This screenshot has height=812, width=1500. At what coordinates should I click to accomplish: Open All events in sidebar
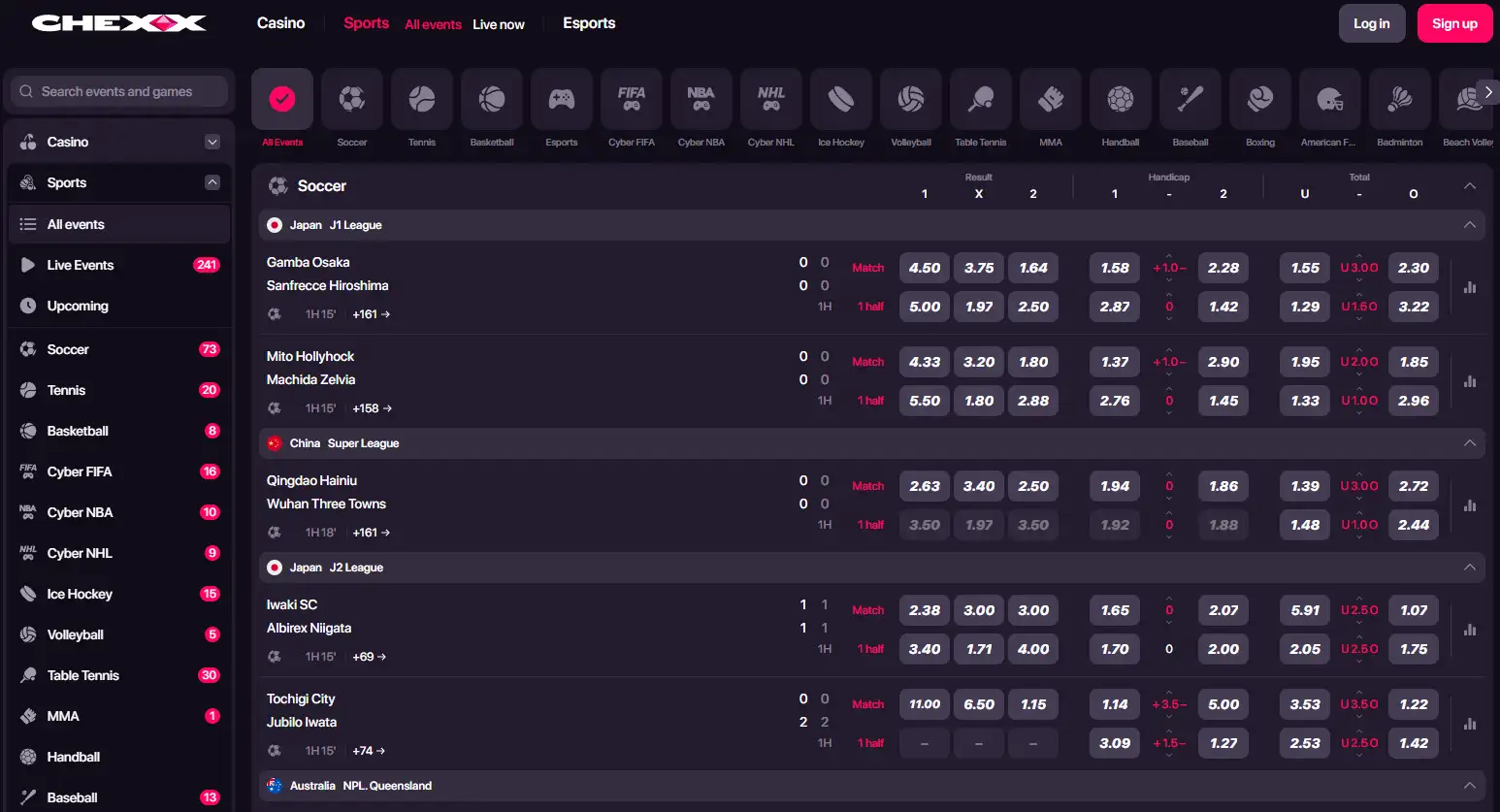tap(119, 224)
